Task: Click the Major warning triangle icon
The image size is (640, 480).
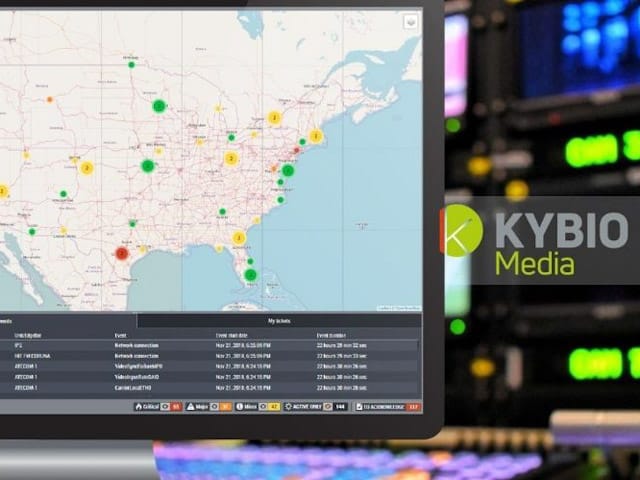Action: tap(190, 407)
